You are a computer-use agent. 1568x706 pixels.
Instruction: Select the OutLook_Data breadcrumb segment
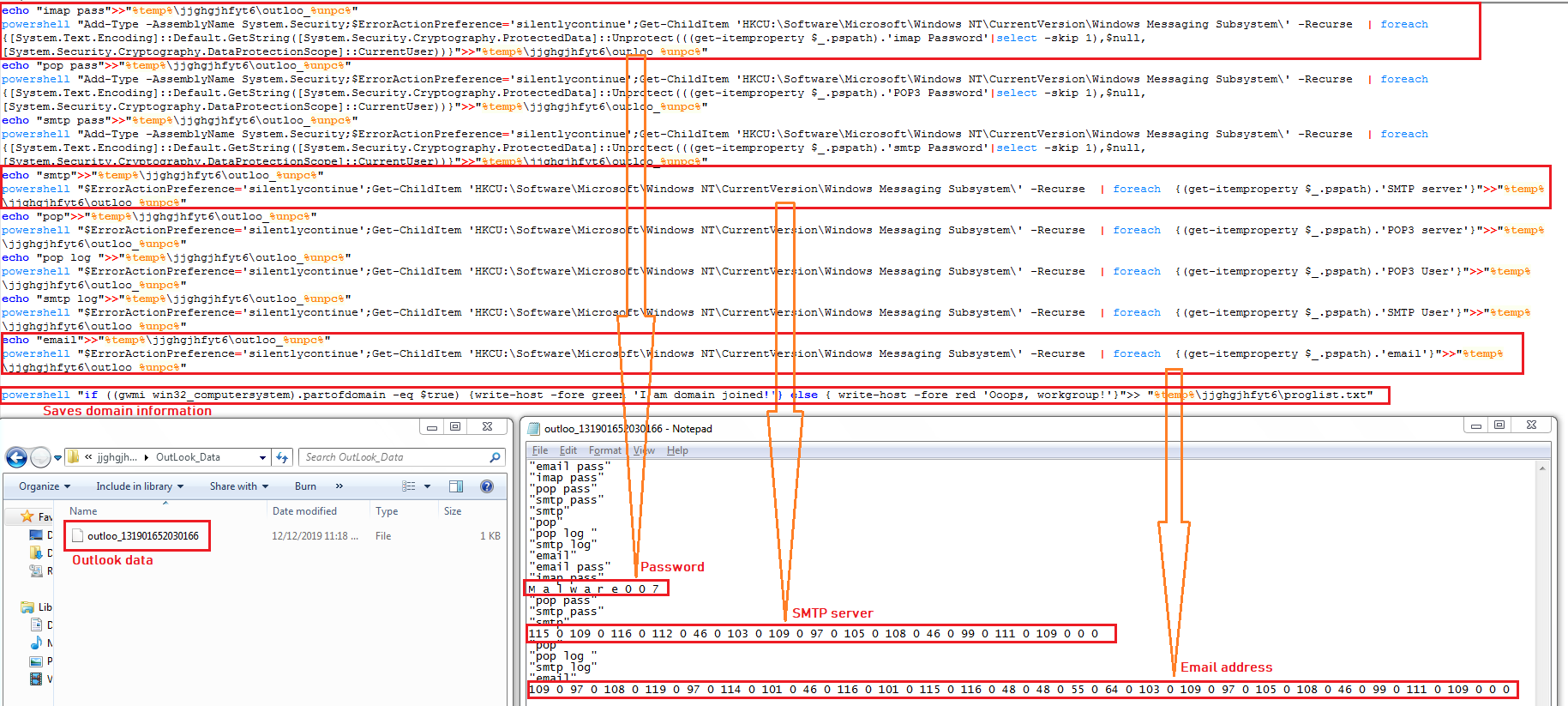coord(188,457)
